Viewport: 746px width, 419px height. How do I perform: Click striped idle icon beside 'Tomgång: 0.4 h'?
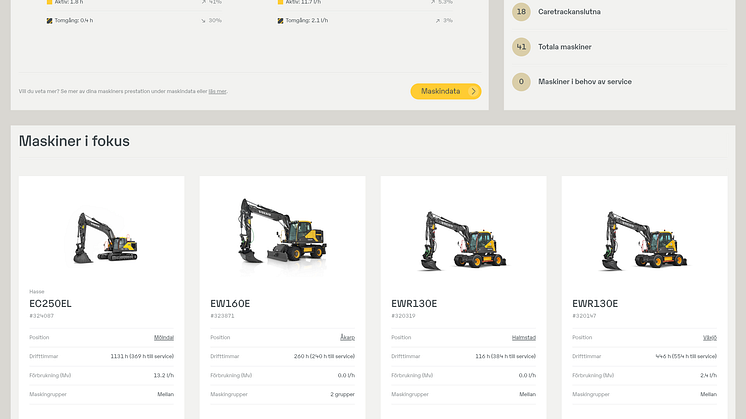click(x=49, y=21)
